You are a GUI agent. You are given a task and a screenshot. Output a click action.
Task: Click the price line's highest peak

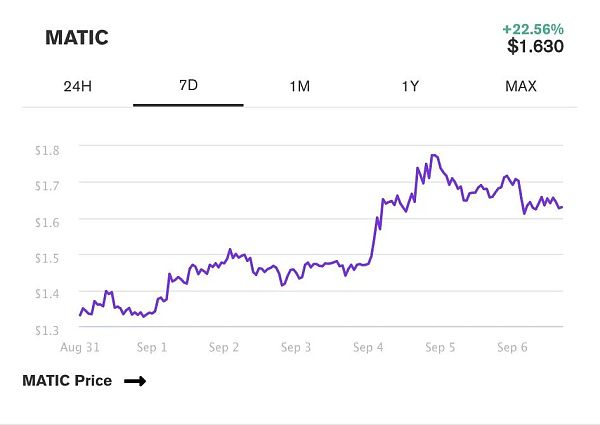pos(433,155)
